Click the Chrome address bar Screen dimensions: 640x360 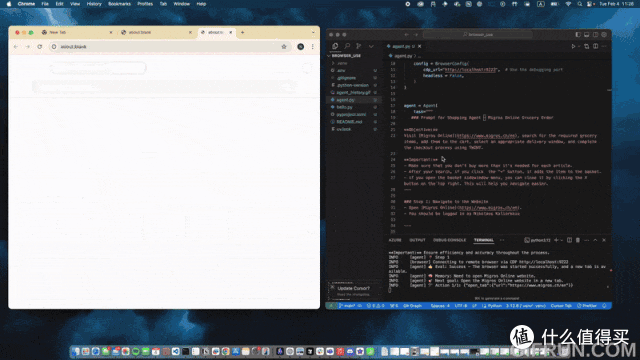(167, 47)
